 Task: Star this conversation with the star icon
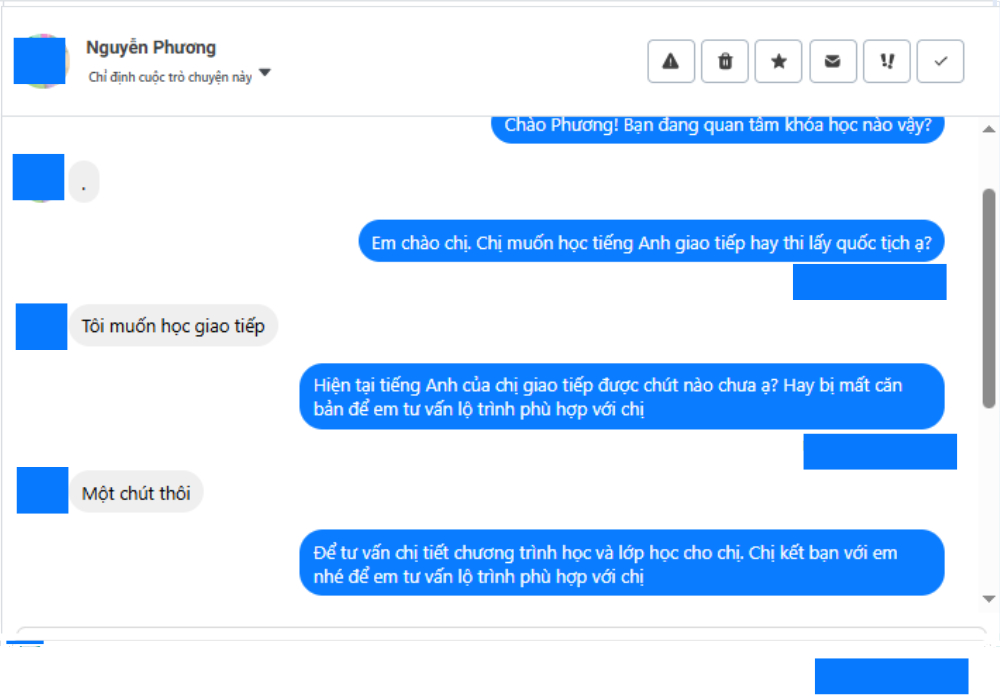tap(778, 61)
